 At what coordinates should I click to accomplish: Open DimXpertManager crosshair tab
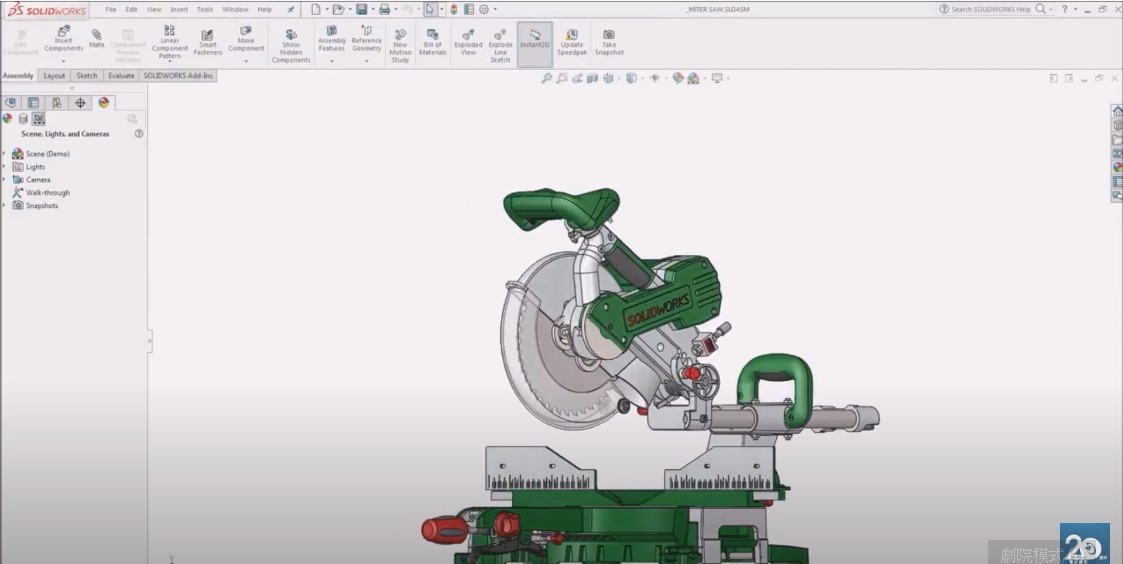click(x=80, y=102)
